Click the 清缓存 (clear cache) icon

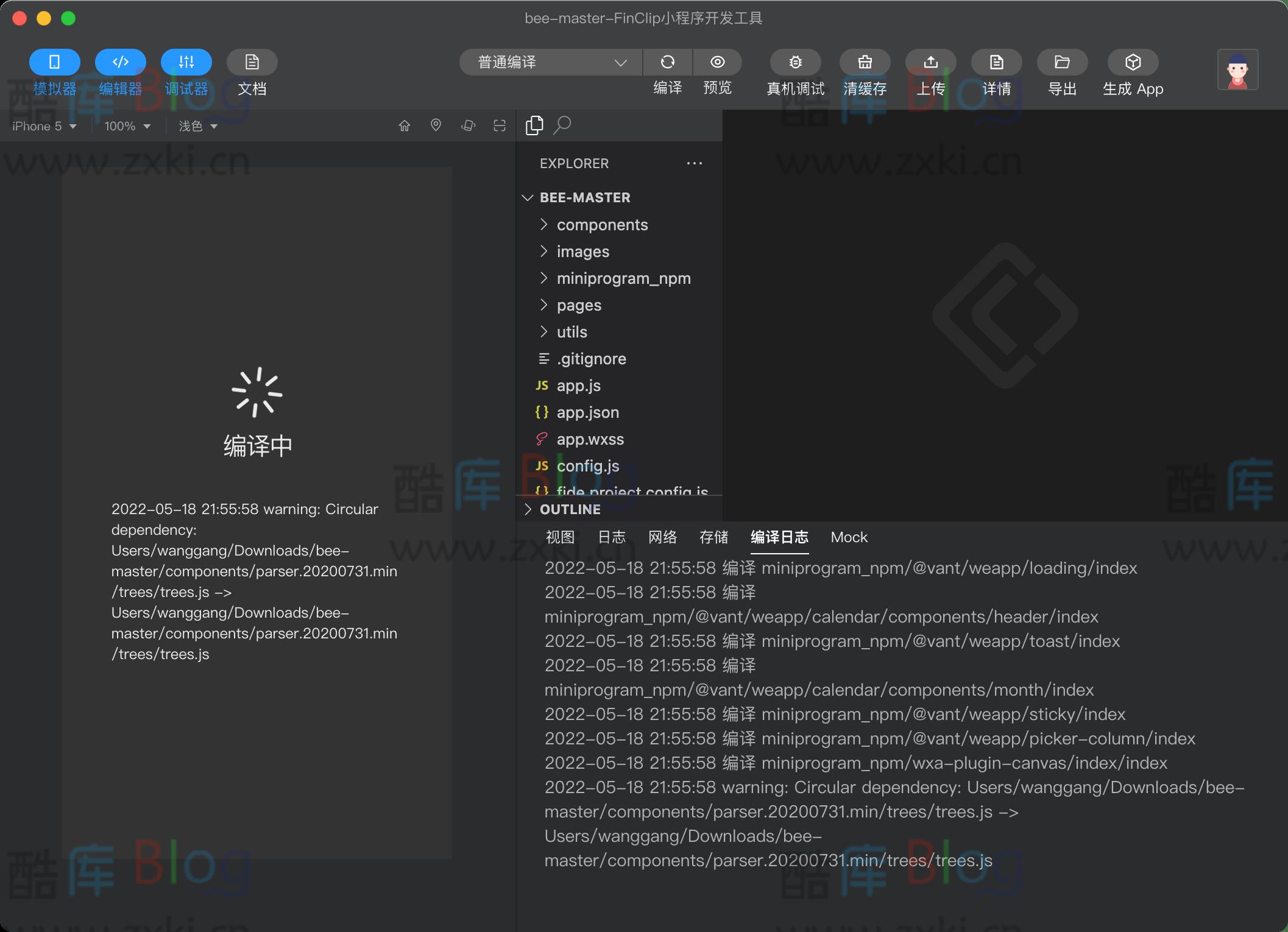(865, 62)
